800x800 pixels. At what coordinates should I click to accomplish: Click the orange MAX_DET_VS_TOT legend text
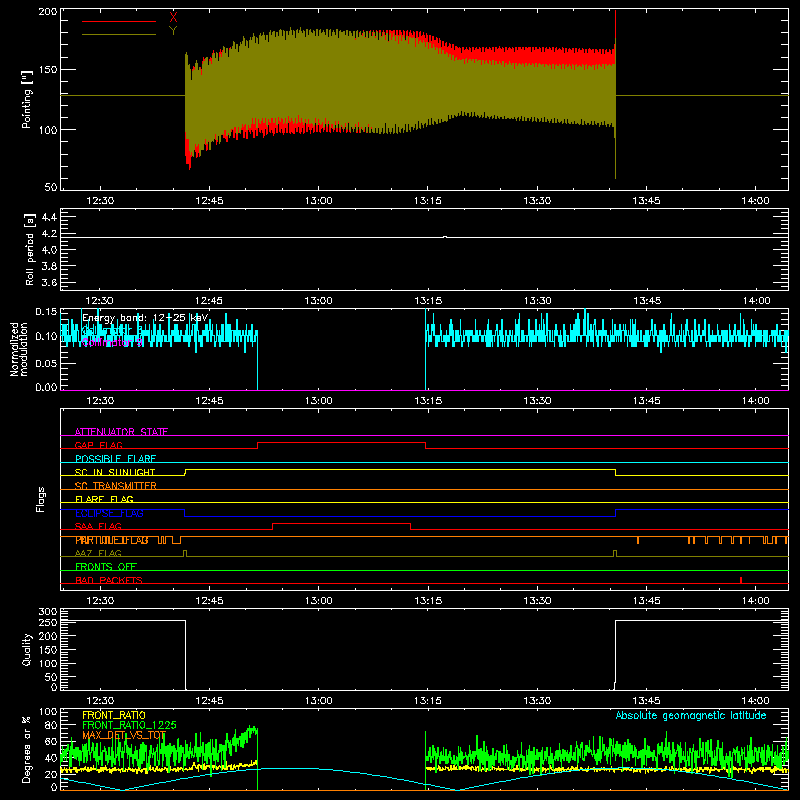coord(124,735)
